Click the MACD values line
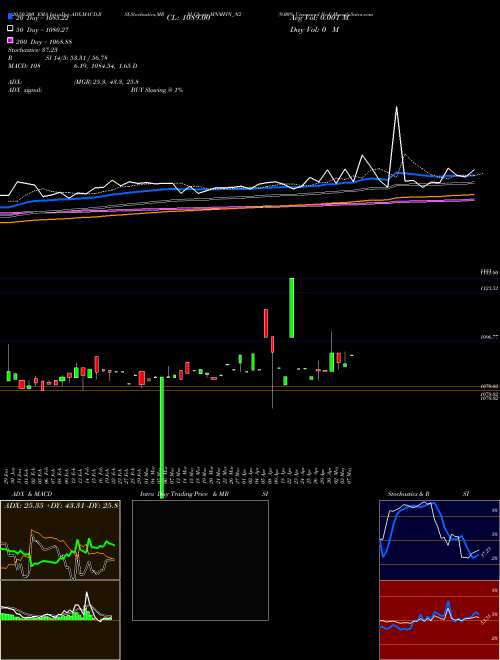The width and height of the screenshot is (500, 660). coord(72,66)
